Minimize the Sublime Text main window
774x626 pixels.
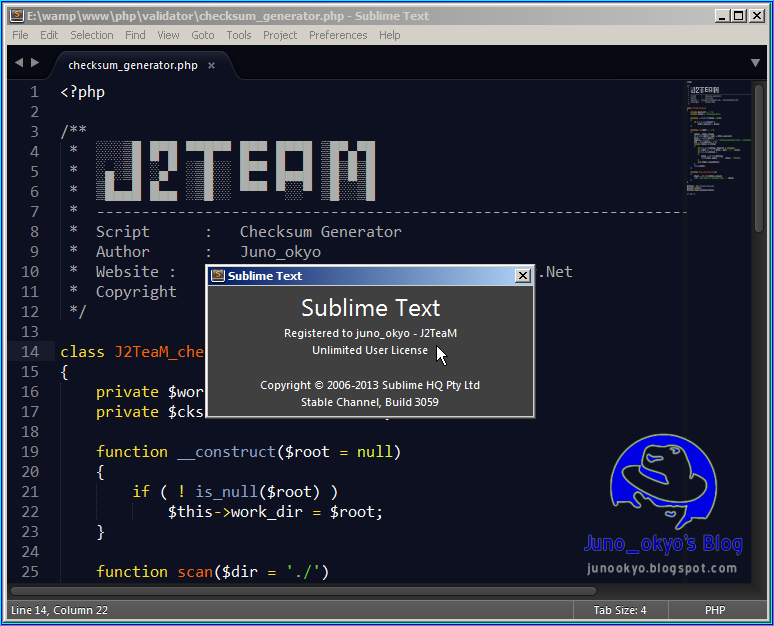722,16
